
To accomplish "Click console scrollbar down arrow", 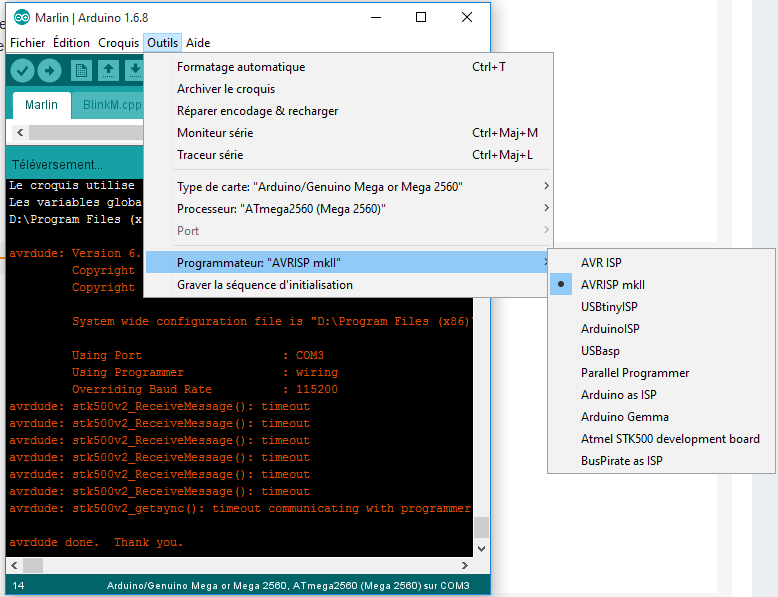I will (481, 548).
